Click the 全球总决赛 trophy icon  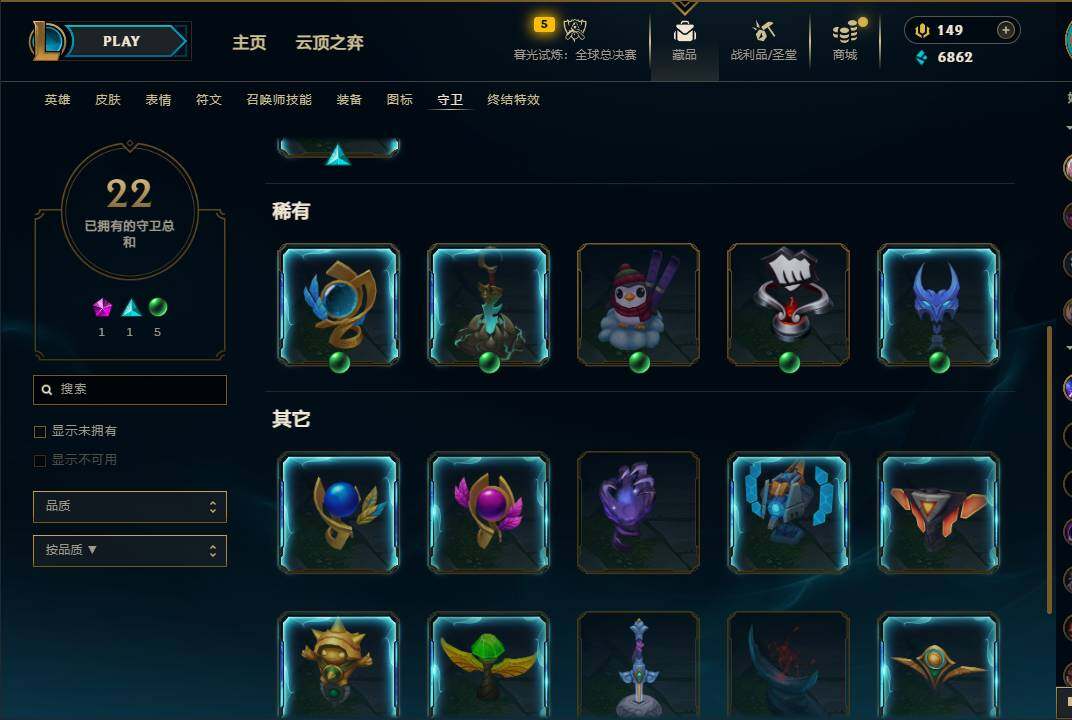coord(574,29)
